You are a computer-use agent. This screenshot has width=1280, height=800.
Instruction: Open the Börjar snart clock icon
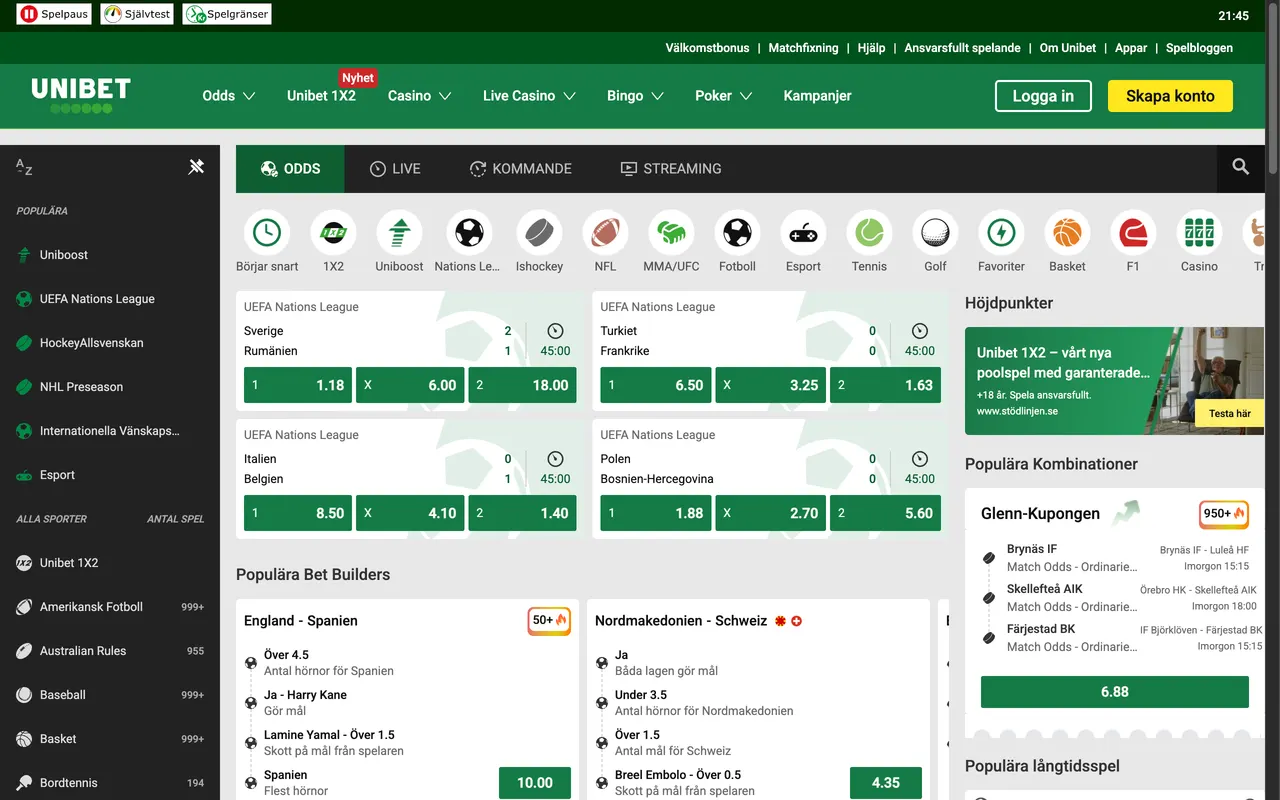point(267,233)
